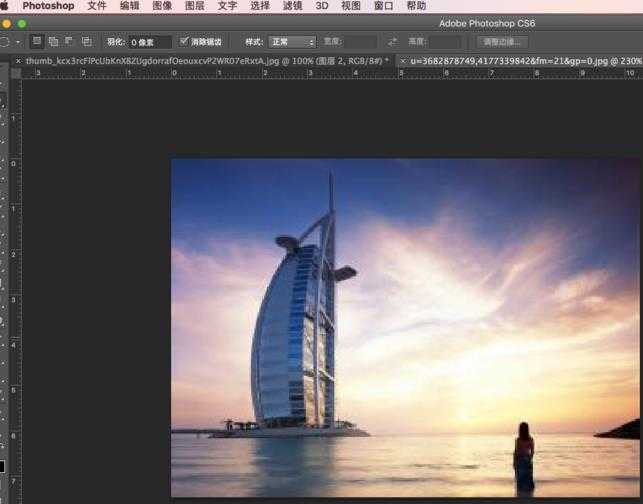Open the 文件 menu
Image resolution: width=643 pixels, height=504 pixels.
click(96, 6)
